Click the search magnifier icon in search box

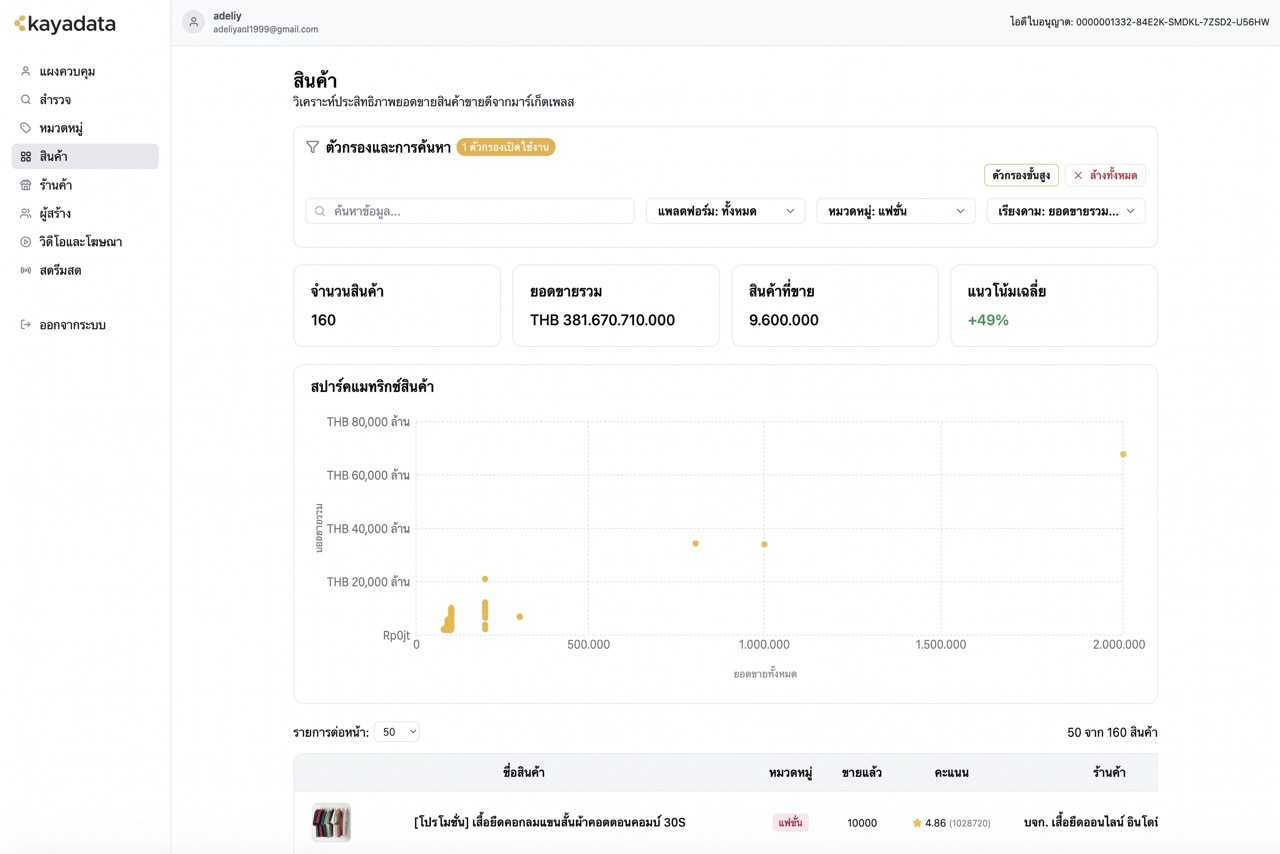[x=321, y=211]
